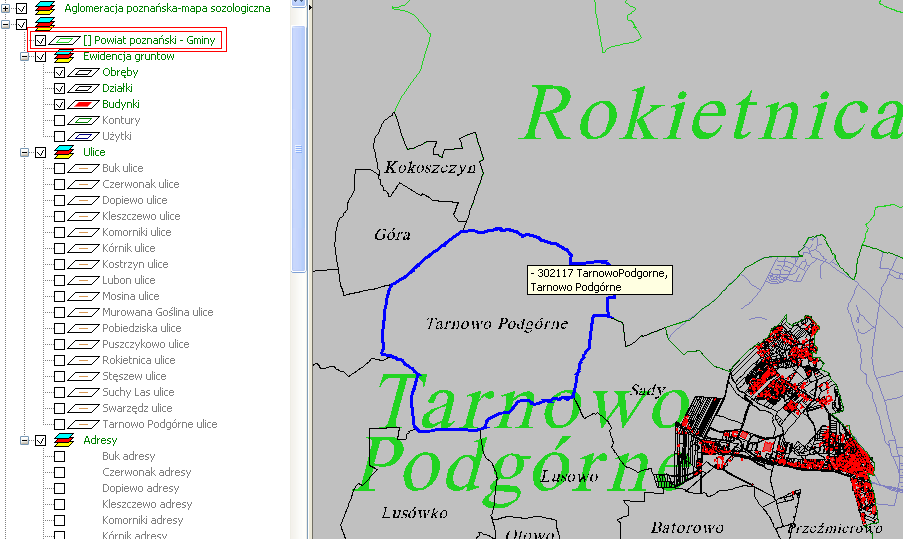Click the layer panel vertical scrollbar thumb
The width and height of the screenshot is (903, 539).
298,148
